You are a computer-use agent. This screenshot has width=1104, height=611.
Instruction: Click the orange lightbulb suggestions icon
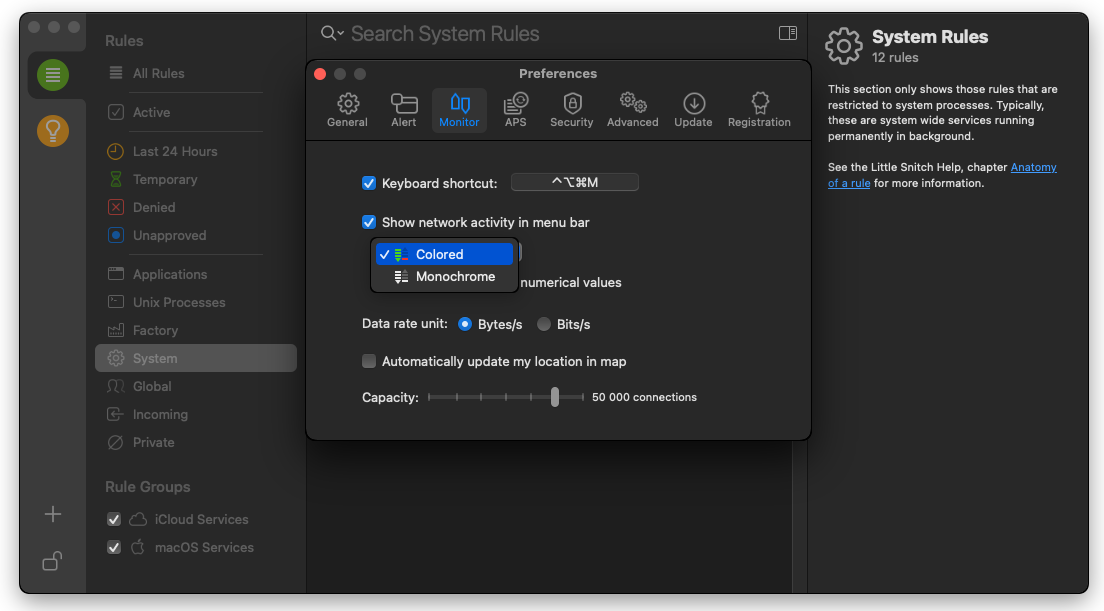point(53,130)
